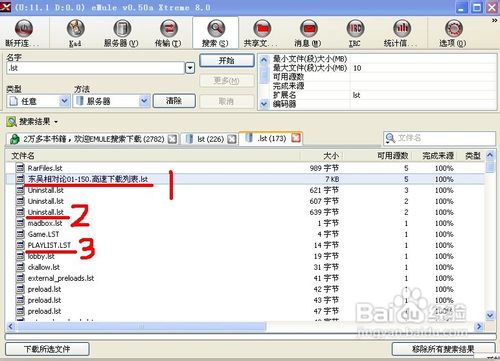Click file icon next to RarFiles.lst
This screenshot has height=361, width=500.
[x=20, y=168]
